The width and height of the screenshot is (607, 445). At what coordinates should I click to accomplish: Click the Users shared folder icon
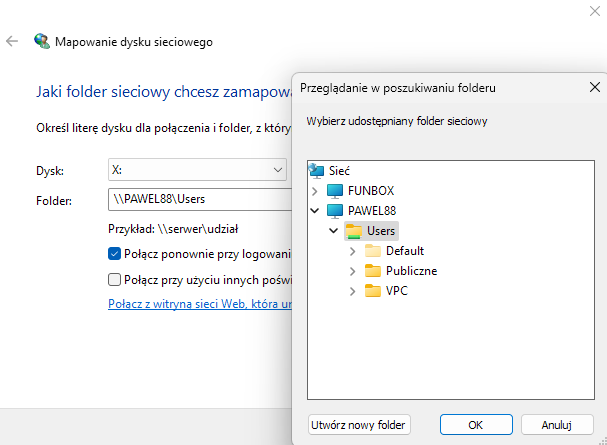pos(354,231)
